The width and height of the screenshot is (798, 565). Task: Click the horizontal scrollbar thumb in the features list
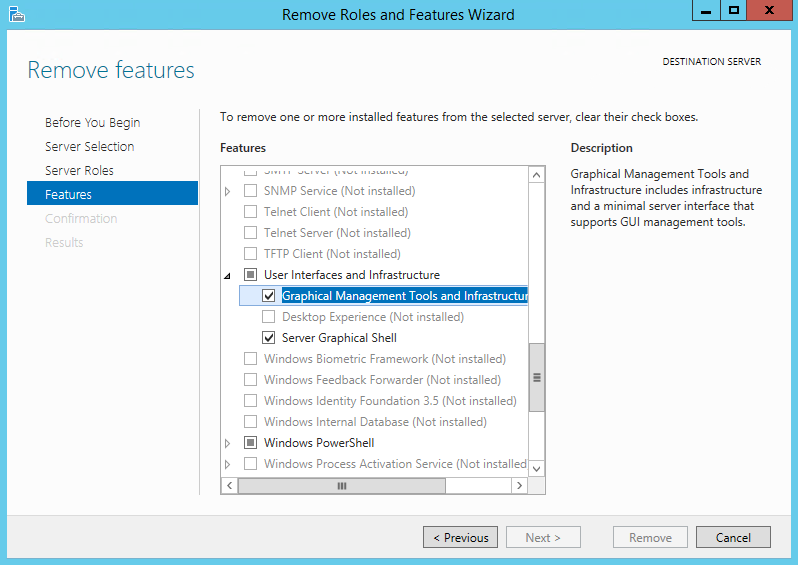pyautogui.click(x=342, y=486)
